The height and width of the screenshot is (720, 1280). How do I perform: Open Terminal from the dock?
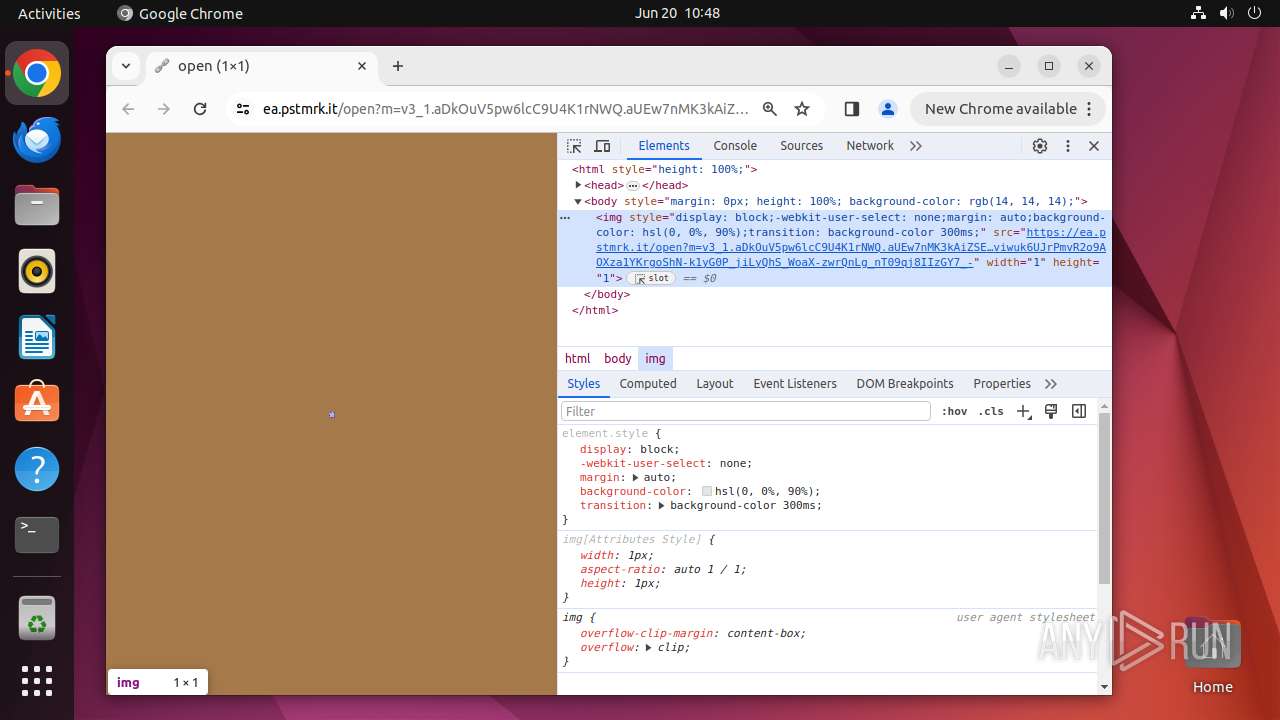pyautogui.click(x=37, y=535)
